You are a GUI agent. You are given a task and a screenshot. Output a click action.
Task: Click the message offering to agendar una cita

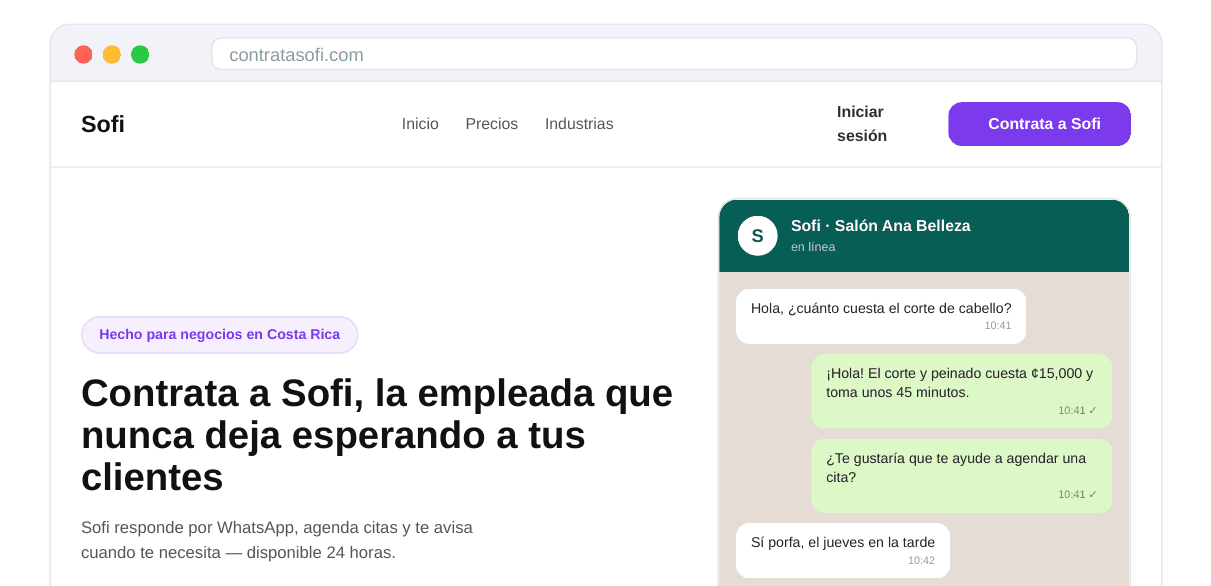point(961,476)
